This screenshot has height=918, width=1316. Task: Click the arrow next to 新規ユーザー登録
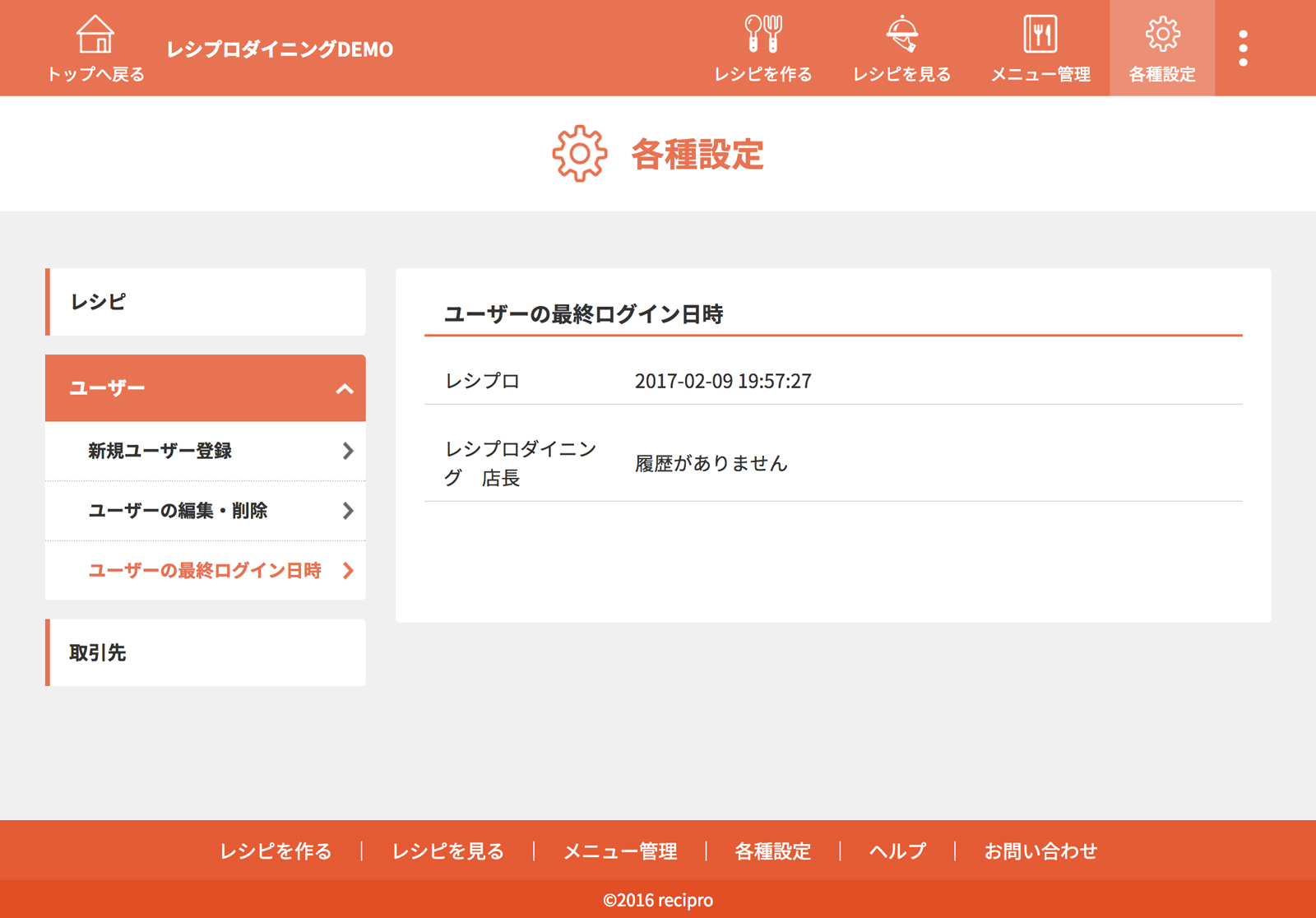tap(348, 451)
